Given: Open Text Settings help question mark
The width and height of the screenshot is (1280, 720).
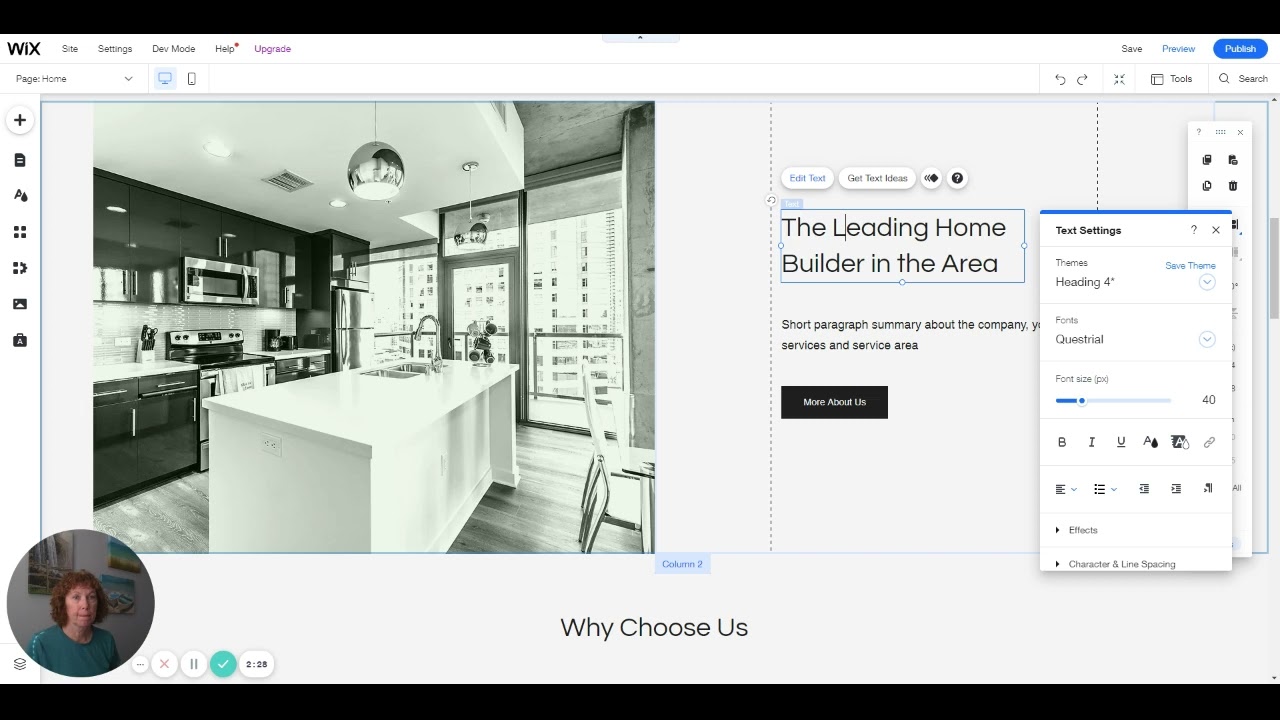Looking at the screenshot, I should (x=1193, y=230).
